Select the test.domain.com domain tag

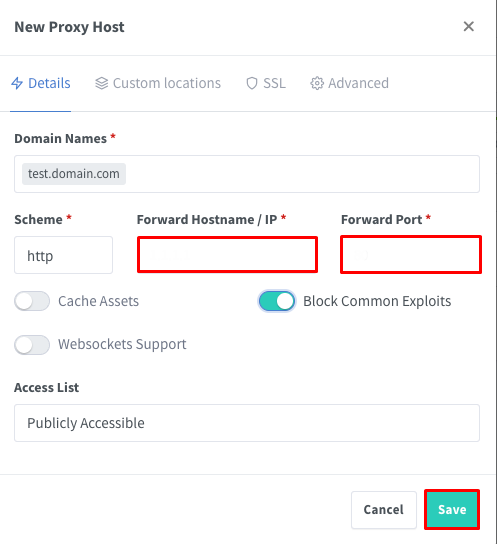pos(74,174)
